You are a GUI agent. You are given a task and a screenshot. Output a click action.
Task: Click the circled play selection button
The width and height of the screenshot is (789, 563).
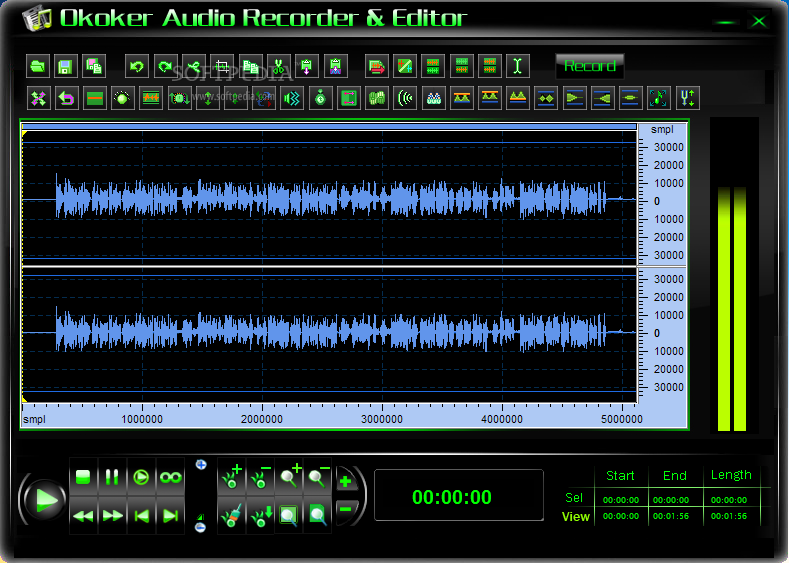141,477
